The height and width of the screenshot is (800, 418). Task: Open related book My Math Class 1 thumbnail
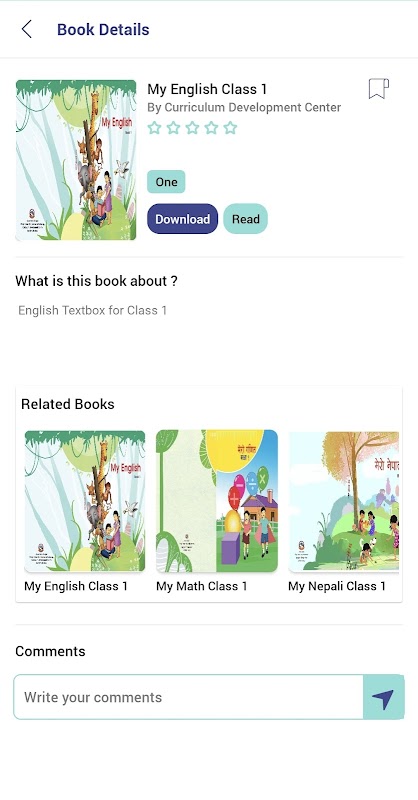pos(217,501)
